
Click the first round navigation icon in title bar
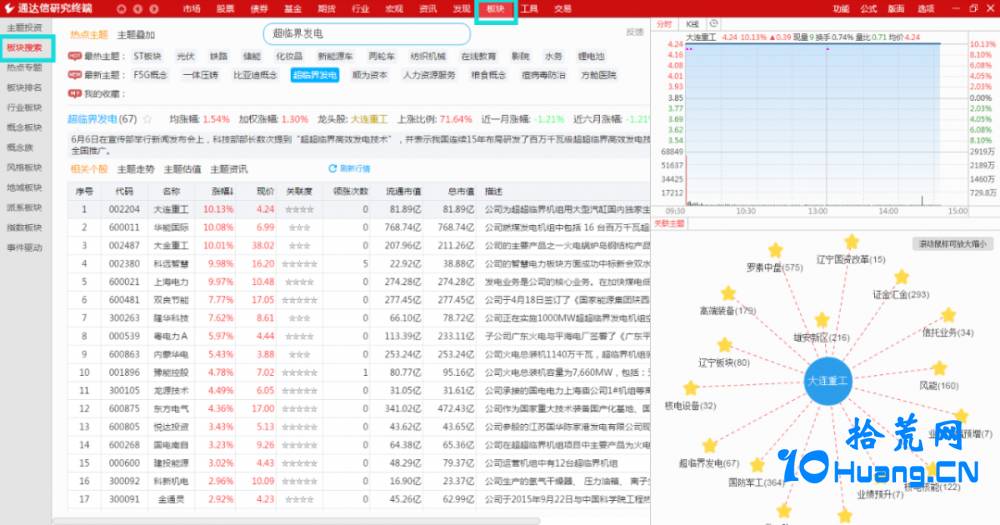point(122,9)
